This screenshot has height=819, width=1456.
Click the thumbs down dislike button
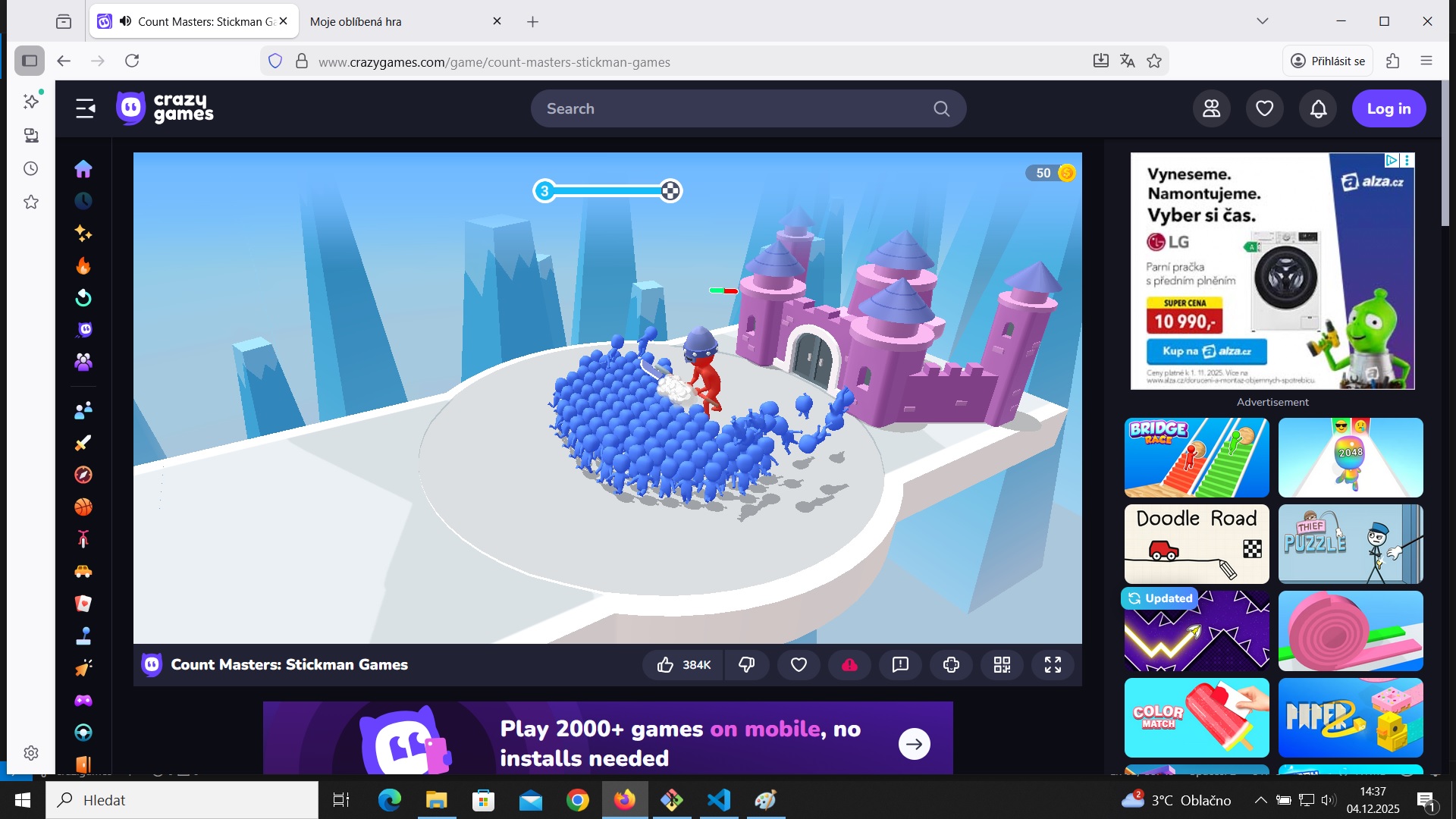click(746, 665)
